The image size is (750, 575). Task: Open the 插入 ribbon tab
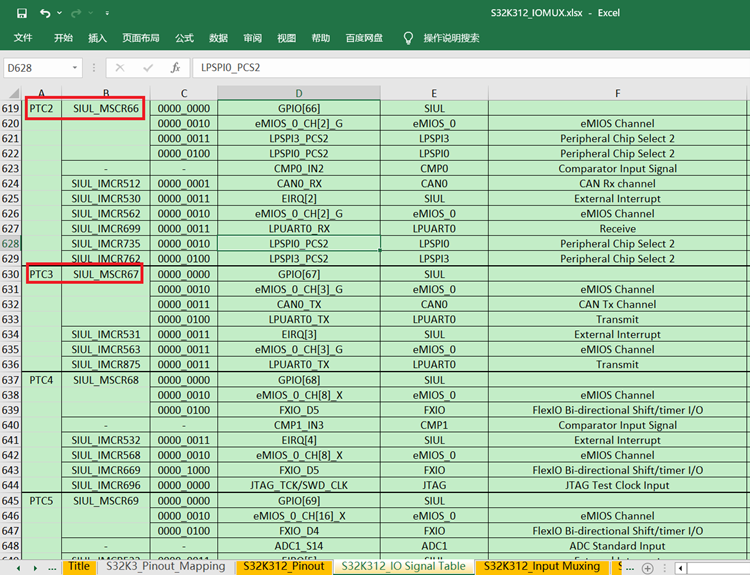(97, 38)
